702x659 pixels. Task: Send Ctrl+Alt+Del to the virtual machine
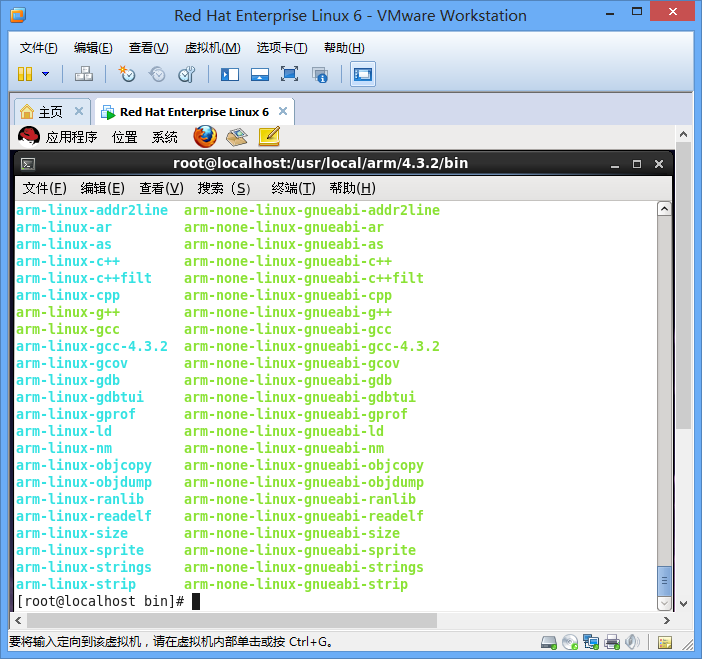[84, 74]
